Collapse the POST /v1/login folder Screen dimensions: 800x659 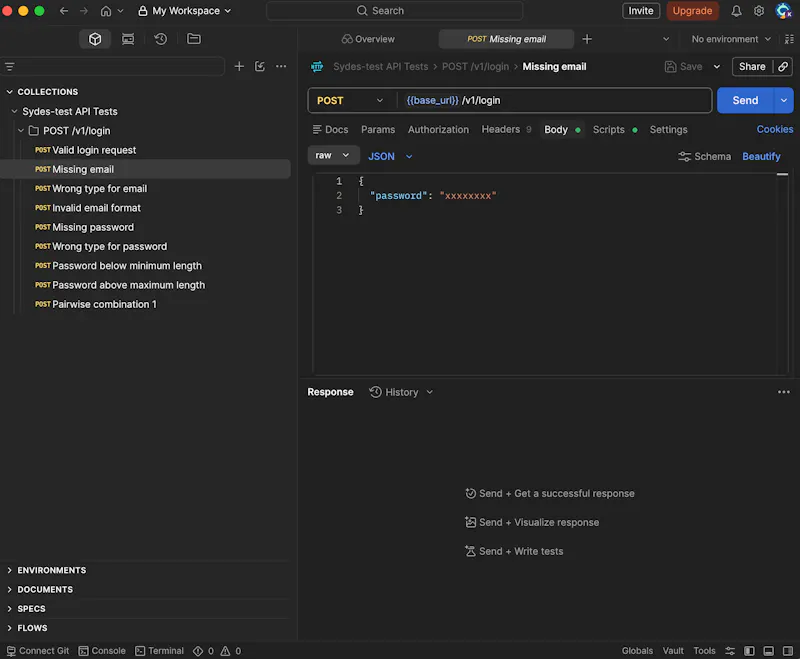point(21,131)
